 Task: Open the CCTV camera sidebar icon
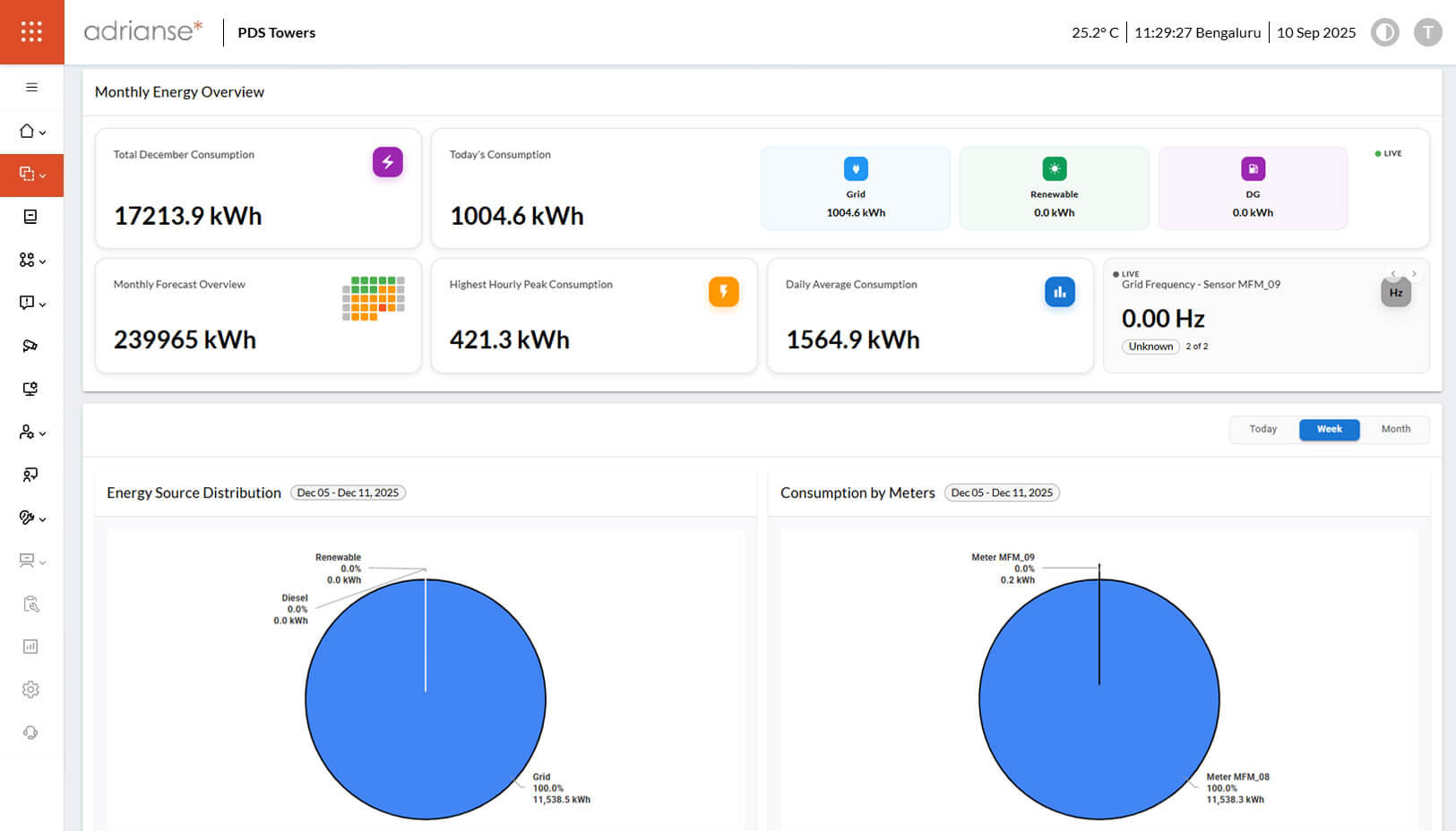(30, 346)
